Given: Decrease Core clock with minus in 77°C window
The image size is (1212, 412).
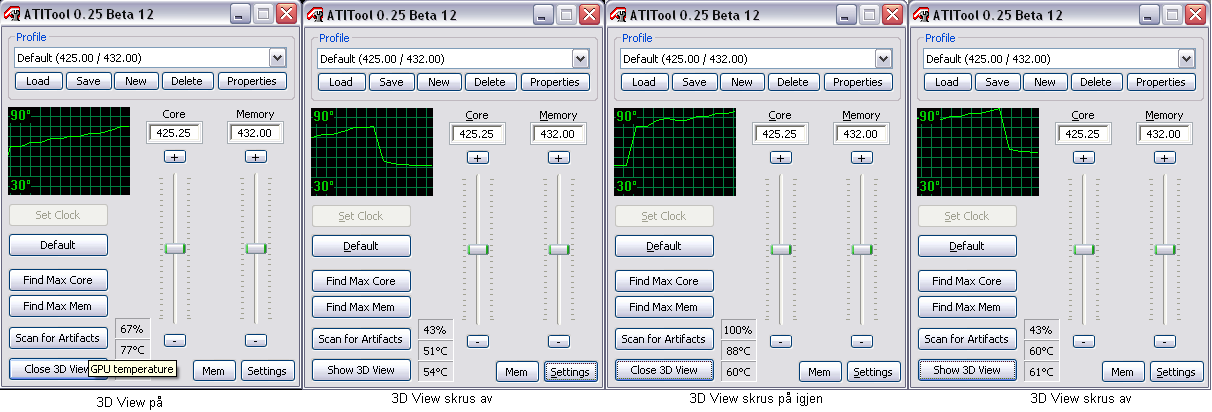Looking at the screenshot, I should 174,341.
